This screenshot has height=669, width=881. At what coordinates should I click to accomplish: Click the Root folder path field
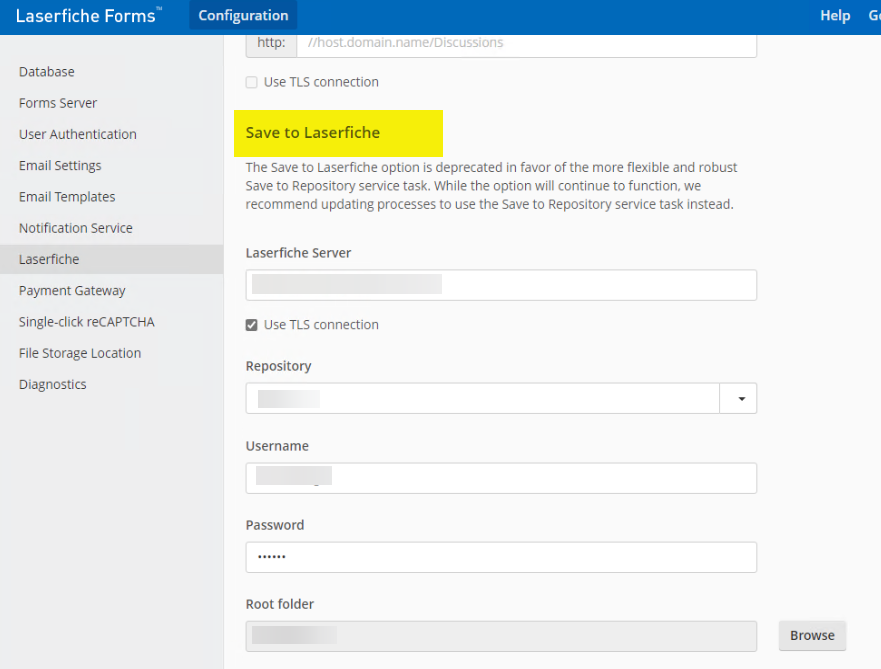pyautogui.click(x=501, y=636)
